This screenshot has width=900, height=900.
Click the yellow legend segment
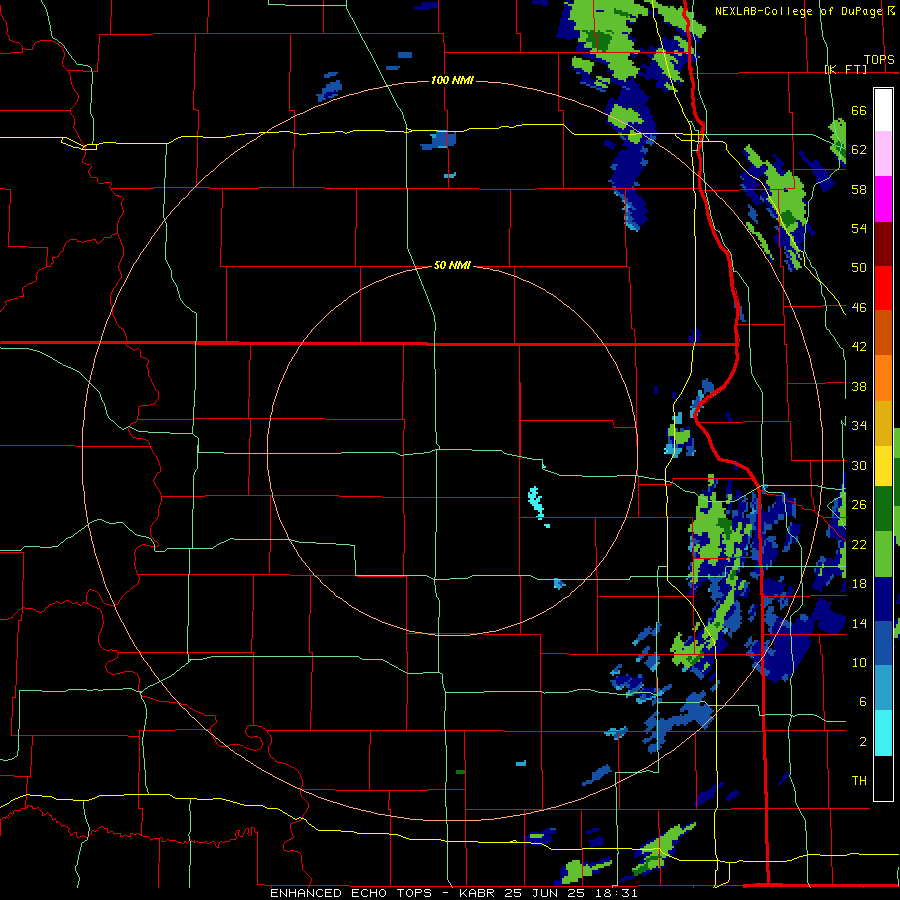point(883,466)
